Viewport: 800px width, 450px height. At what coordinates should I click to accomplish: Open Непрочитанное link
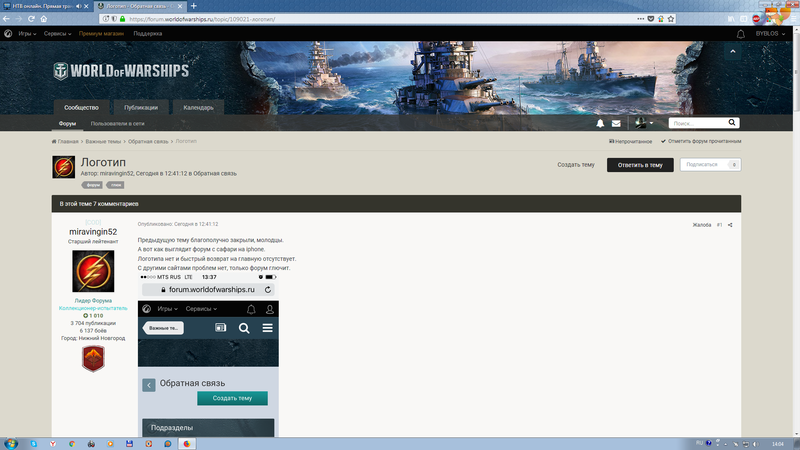click(x=631, y=141)
